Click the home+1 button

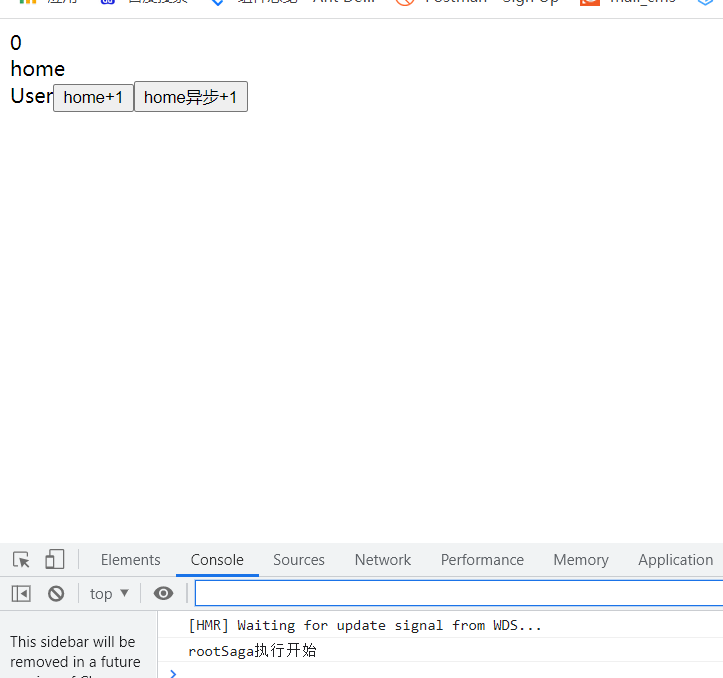[x=93, y=97]
